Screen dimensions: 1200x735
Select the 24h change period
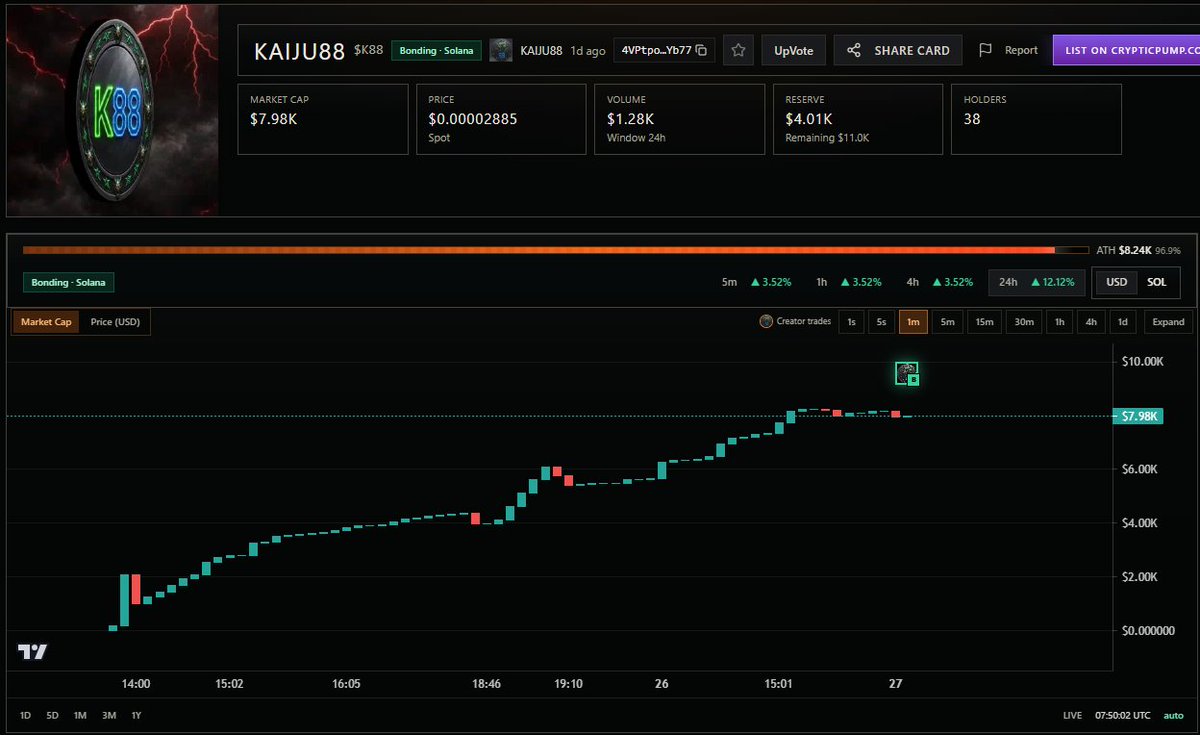click(1037, 282)
